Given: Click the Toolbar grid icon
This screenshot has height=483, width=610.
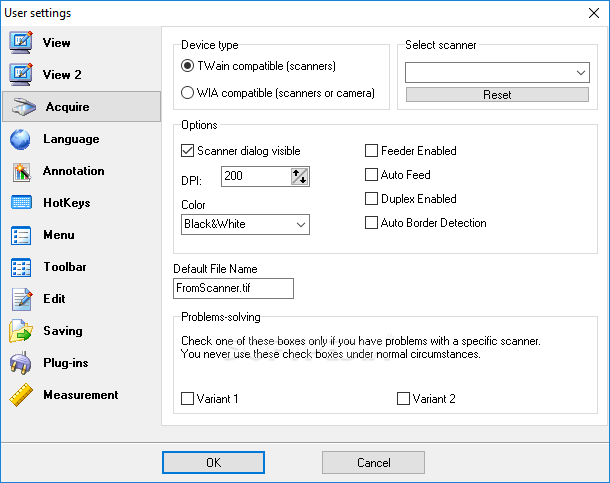Looking at the screenshot, I should (x=21, y=267).
